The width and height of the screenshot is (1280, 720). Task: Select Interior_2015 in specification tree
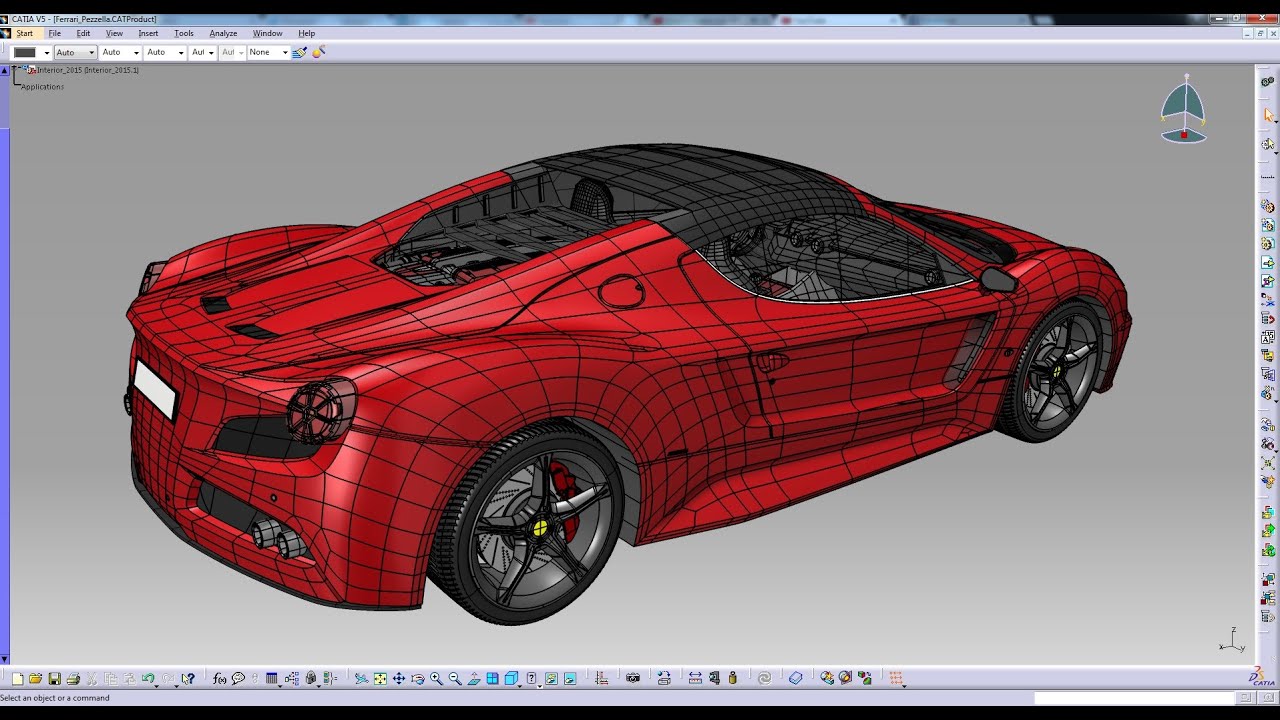click(x=88, y=70)
